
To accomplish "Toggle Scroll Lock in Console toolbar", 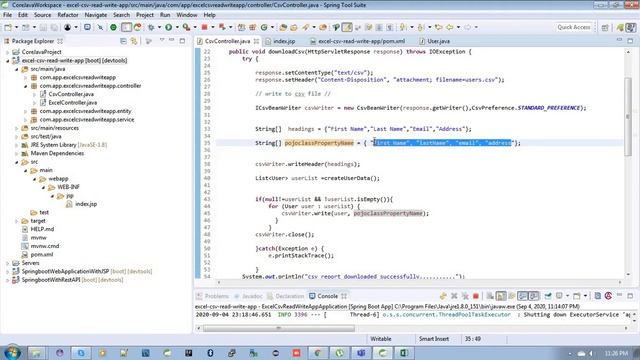I will point(501,296).
